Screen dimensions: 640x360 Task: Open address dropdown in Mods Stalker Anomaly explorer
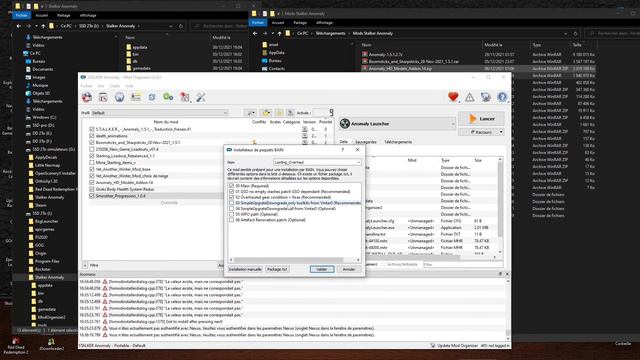[x=566, y=33]
